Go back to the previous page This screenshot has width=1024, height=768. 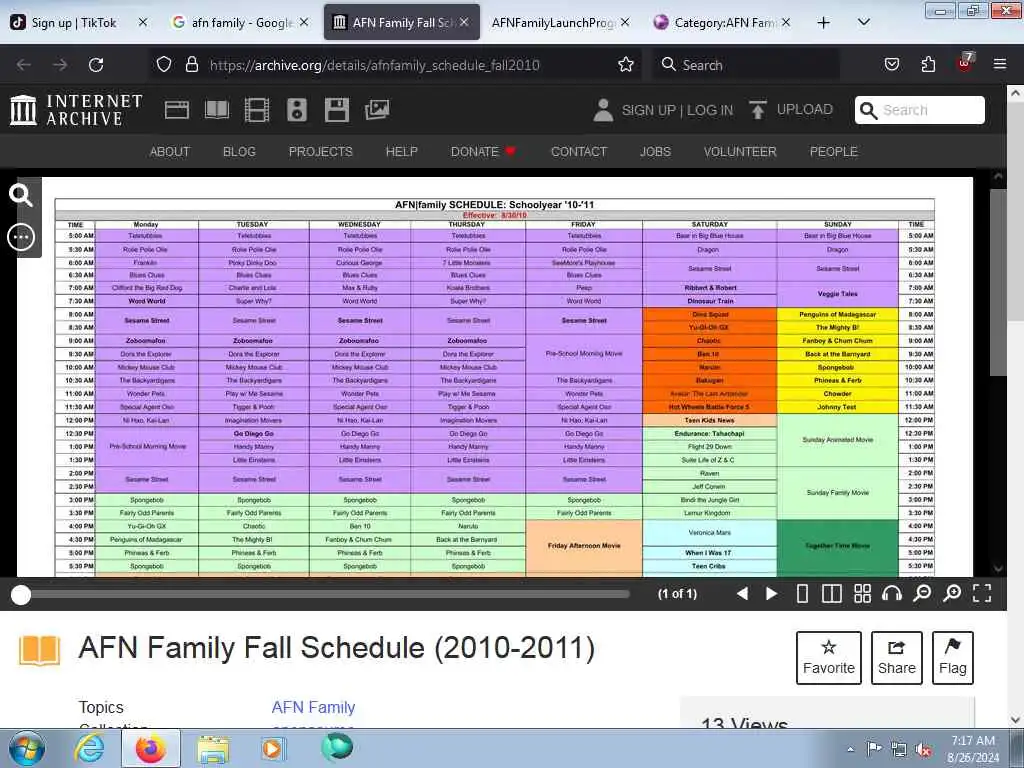tap(24, 65)
